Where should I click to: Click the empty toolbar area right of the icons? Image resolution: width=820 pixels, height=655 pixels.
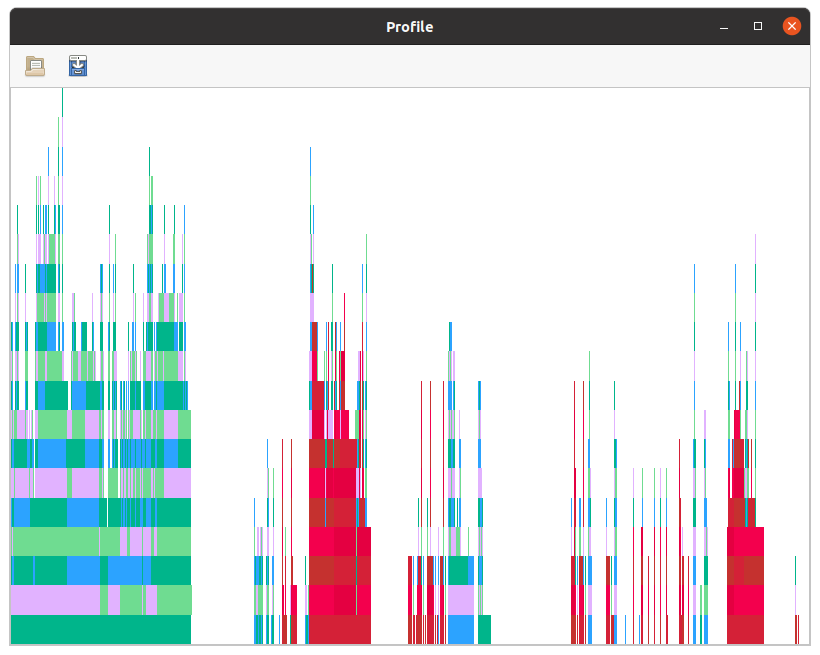click(450, 66)
